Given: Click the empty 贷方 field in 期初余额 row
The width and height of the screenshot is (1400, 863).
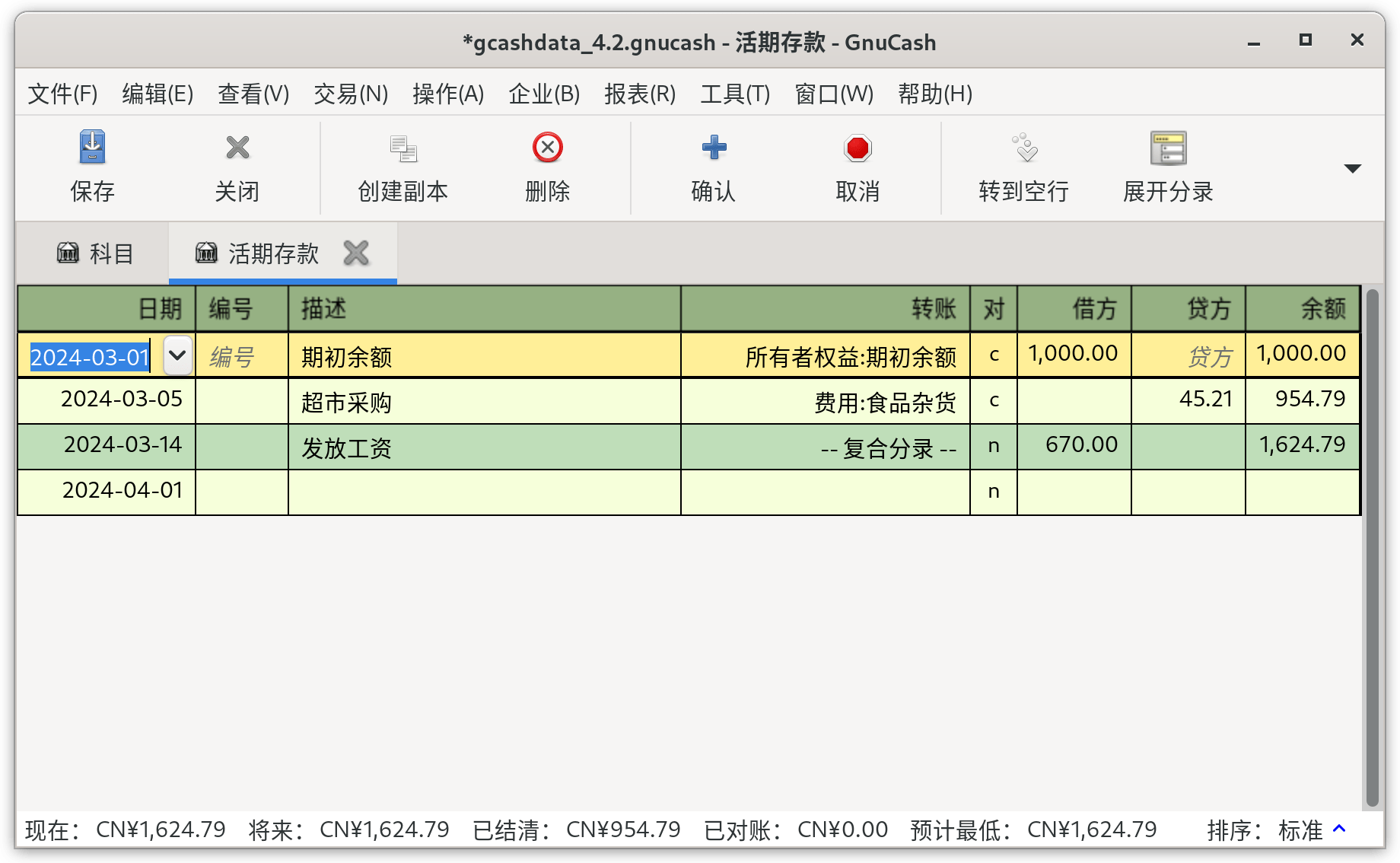Looking at the screenshot, I should tap(1188, 355).
